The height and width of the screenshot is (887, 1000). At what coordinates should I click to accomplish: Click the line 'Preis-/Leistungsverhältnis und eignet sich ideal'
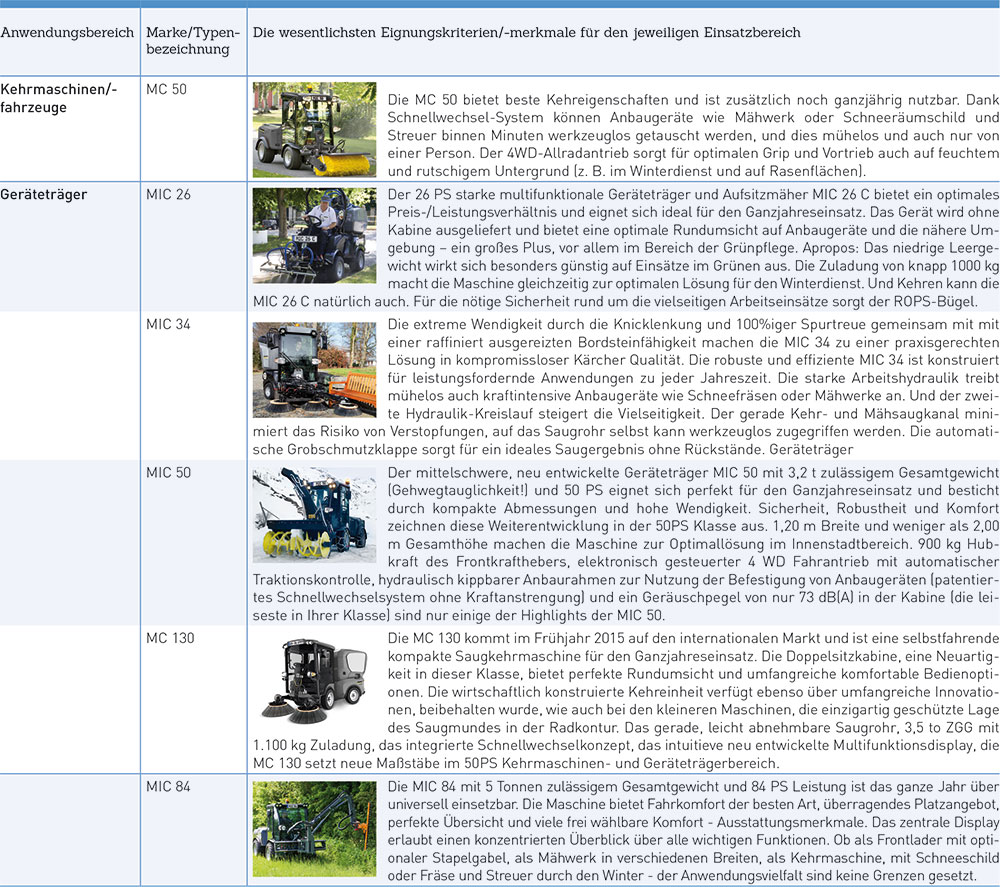tap(694, 212)
